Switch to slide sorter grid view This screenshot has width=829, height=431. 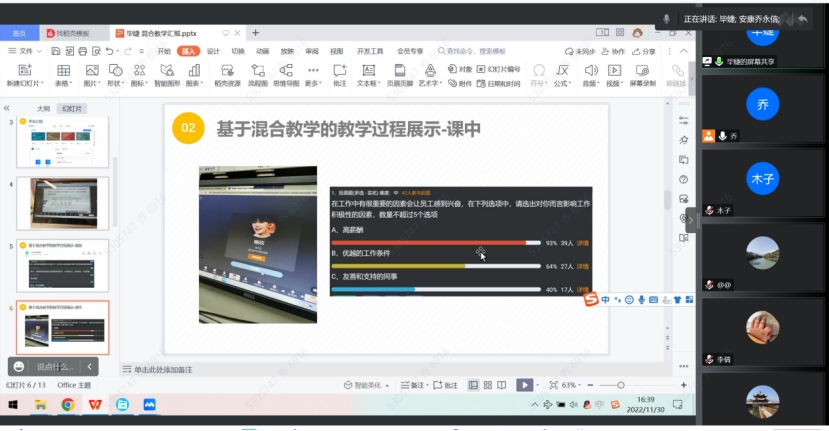click(x=488, y=385)
